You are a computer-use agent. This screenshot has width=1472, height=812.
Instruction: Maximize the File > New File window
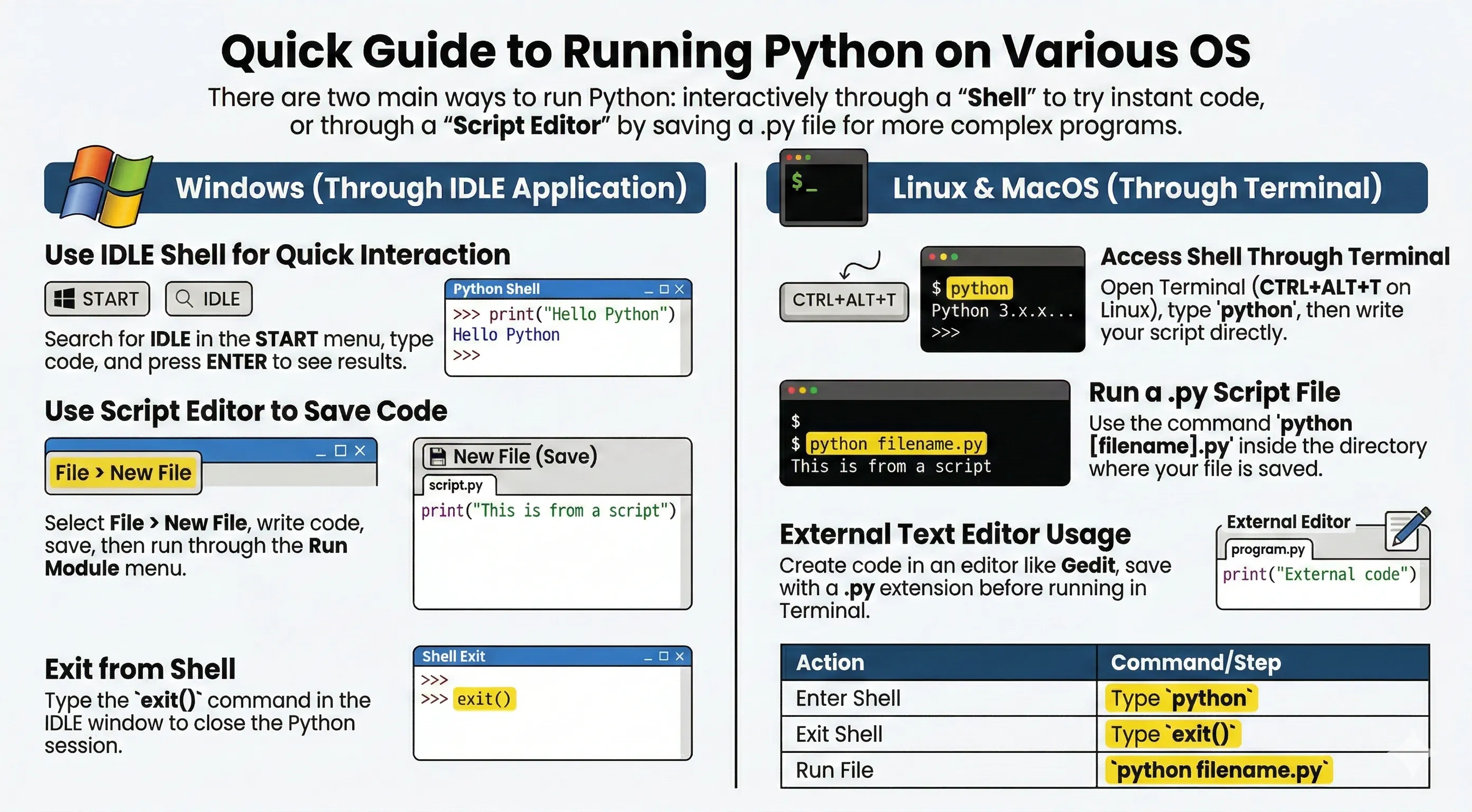pos(341,450)
